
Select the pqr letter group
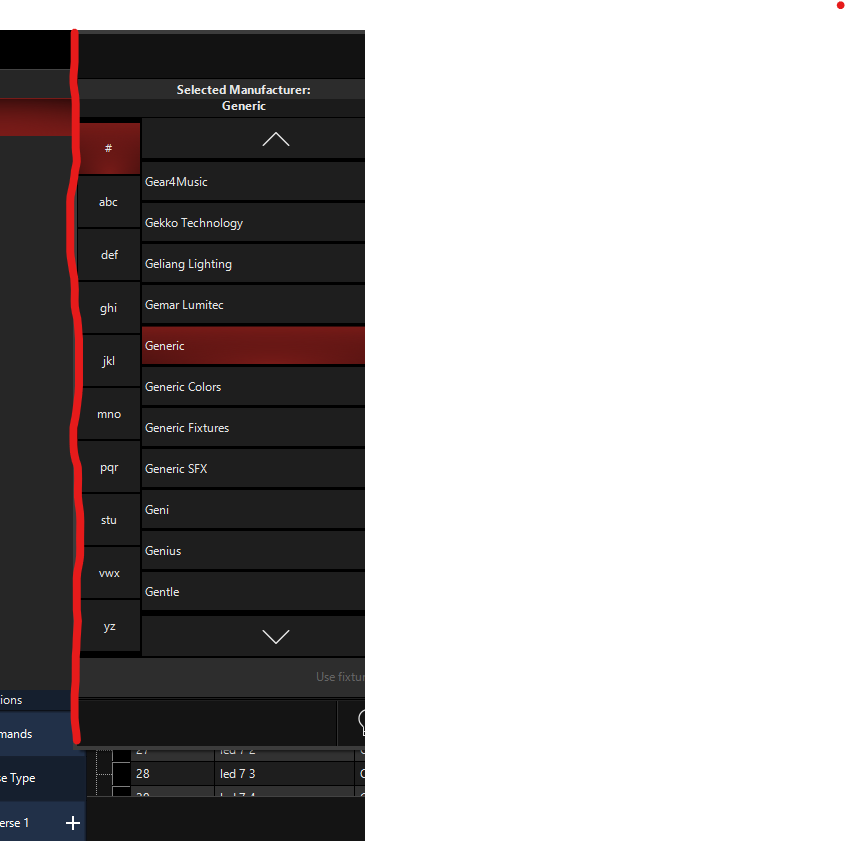109,467
